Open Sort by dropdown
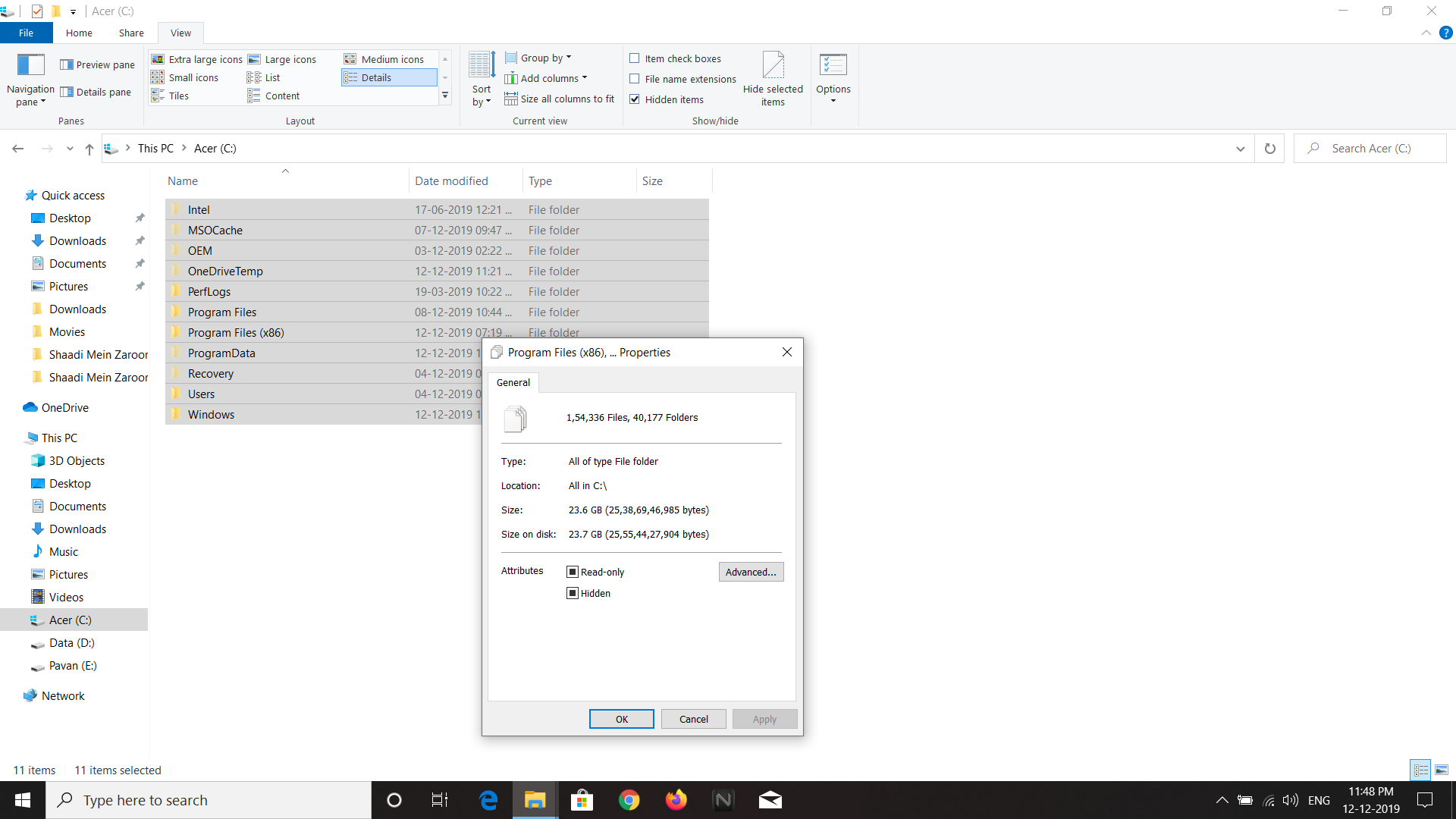The width and height of the screenshot is (1456, 819). [482, 79]
